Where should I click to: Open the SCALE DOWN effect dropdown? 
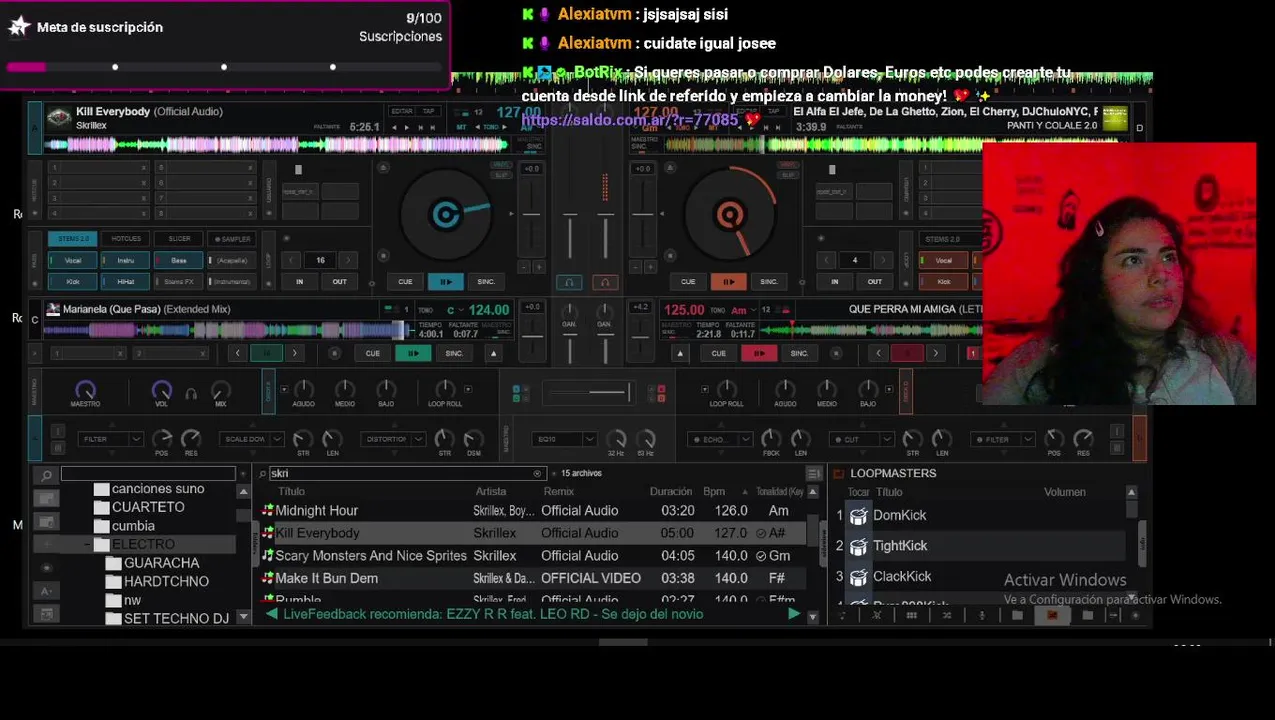277,439
